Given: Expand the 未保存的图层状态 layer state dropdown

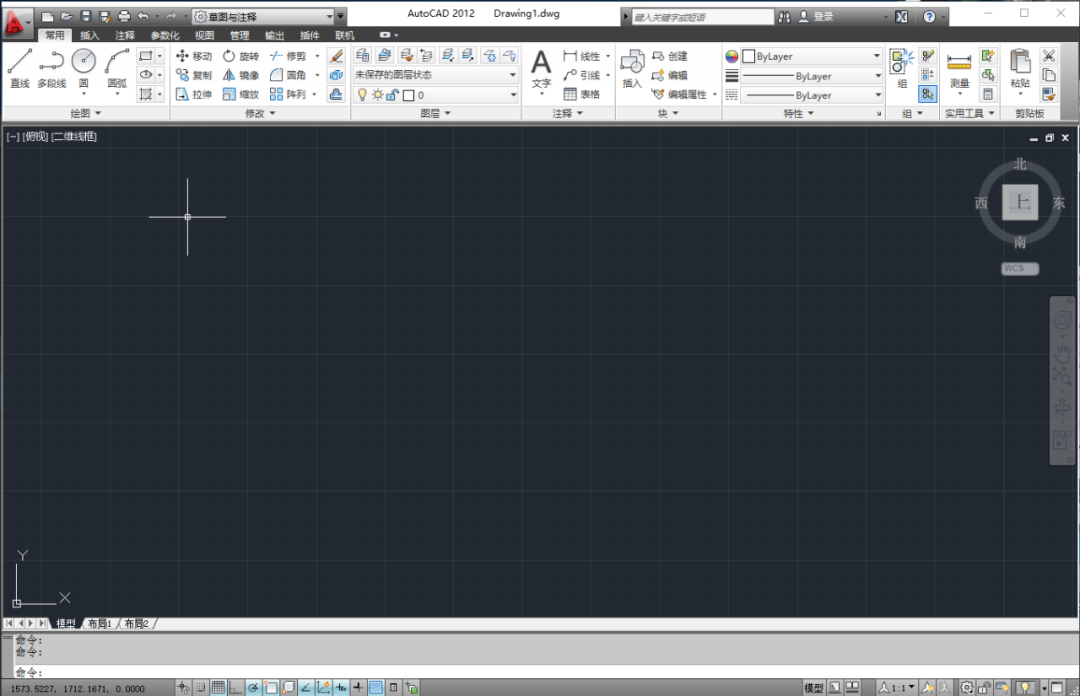Looking at the screenshot, I should click(435, 74).
